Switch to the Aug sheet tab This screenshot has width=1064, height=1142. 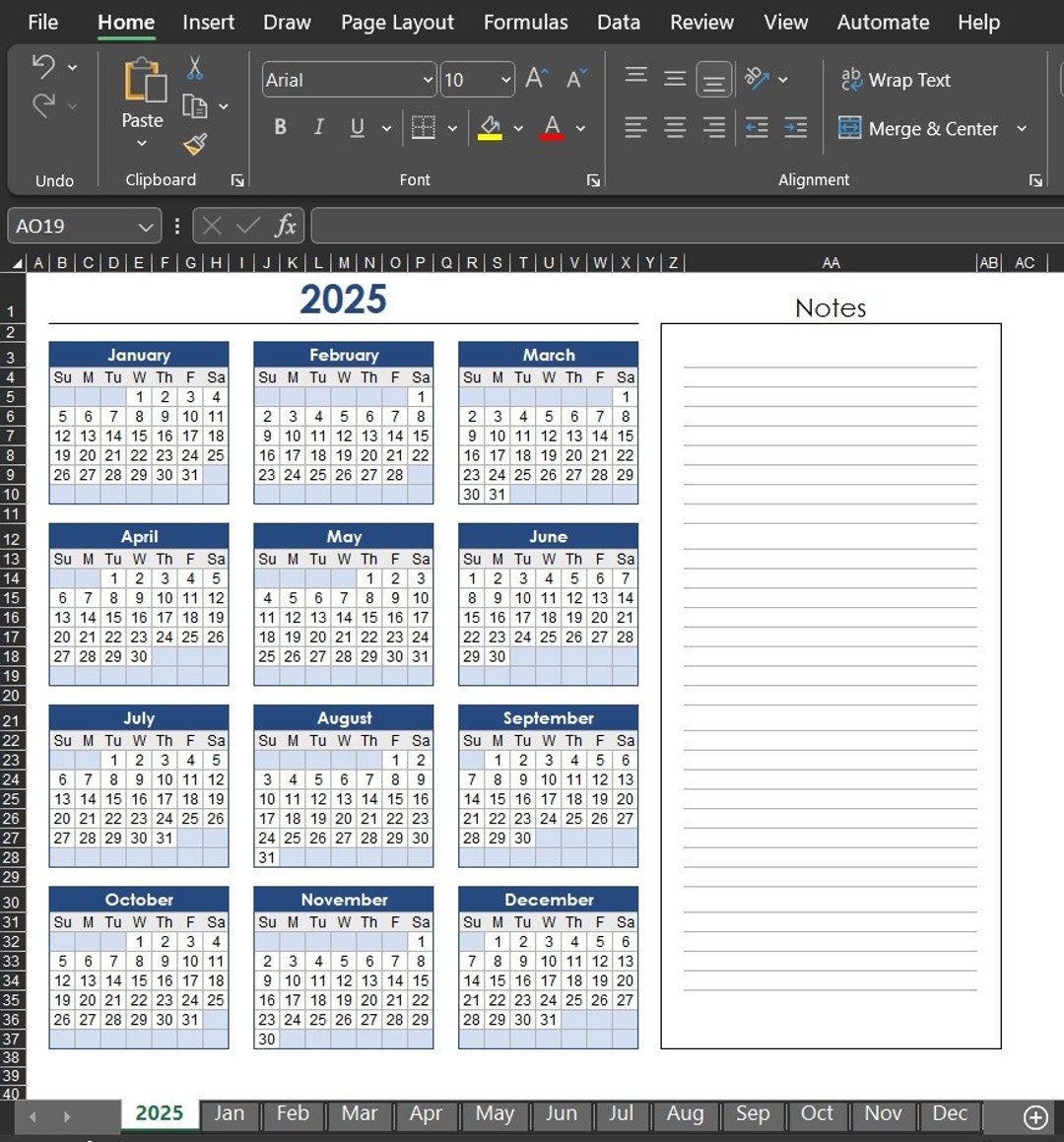click(x=685, y=1113)
